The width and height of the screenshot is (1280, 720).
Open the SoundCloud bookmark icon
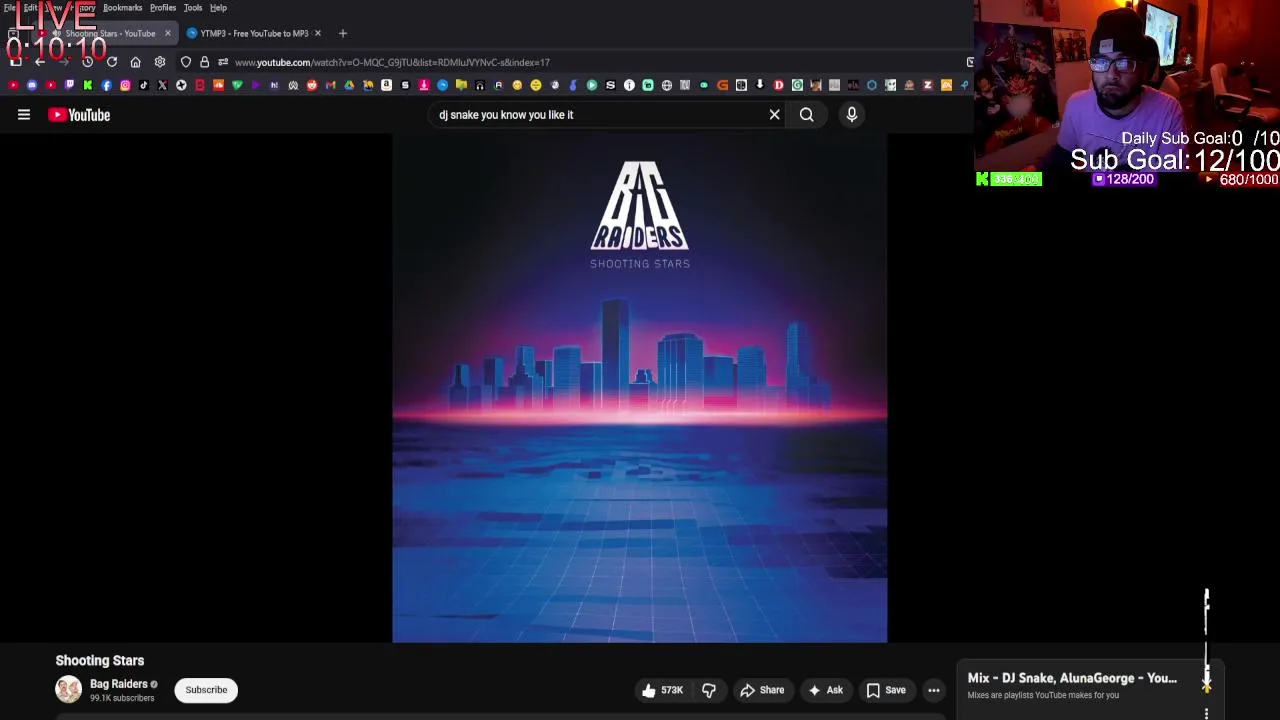tap(218, 85)
